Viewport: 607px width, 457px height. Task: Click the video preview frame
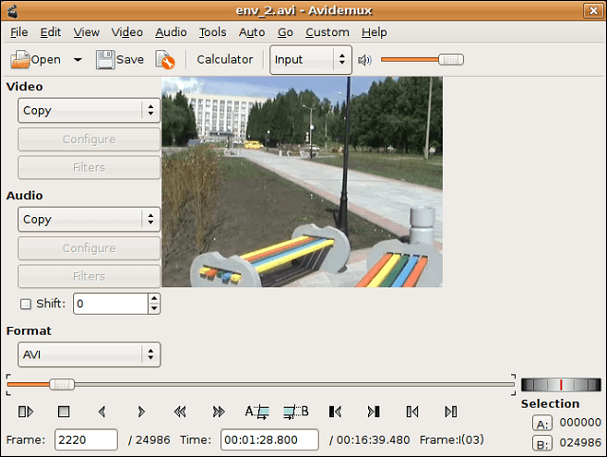[302, 182]
